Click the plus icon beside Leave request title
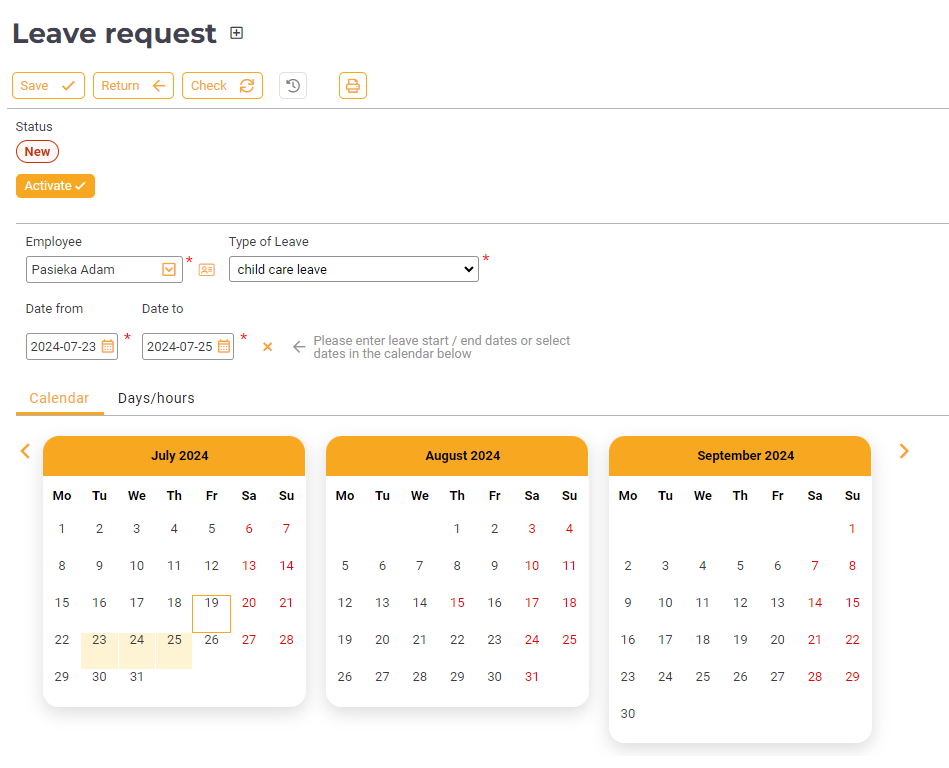This screenshot has width=949, height=768. tap(237, 33)
